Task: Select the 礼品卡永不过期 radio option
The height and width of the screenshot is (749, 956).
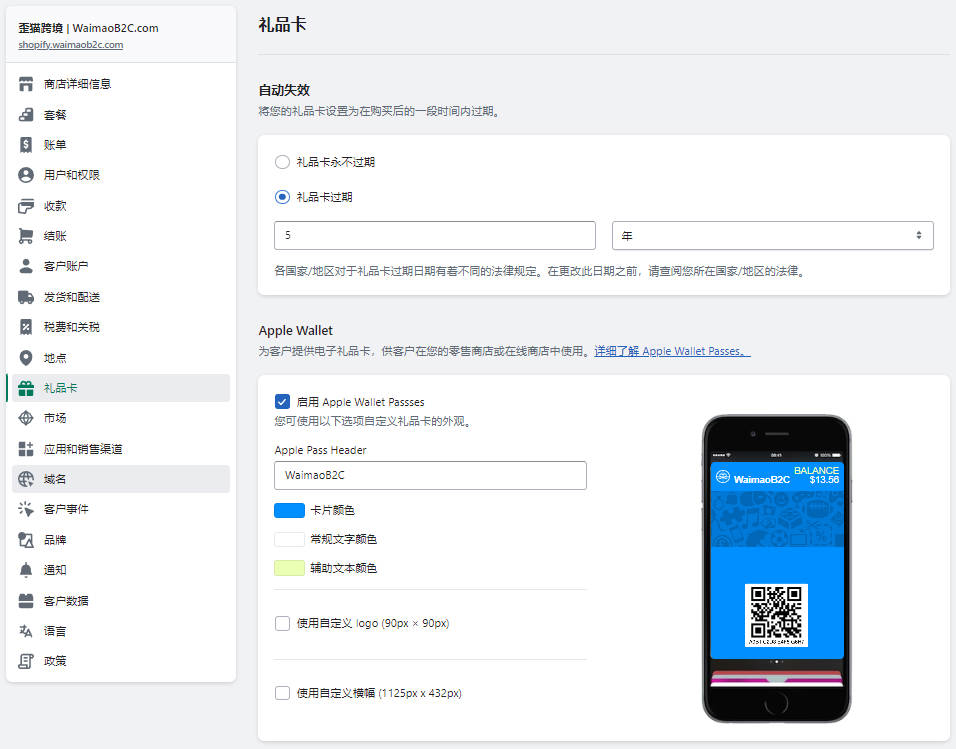Action: [282, 162]
